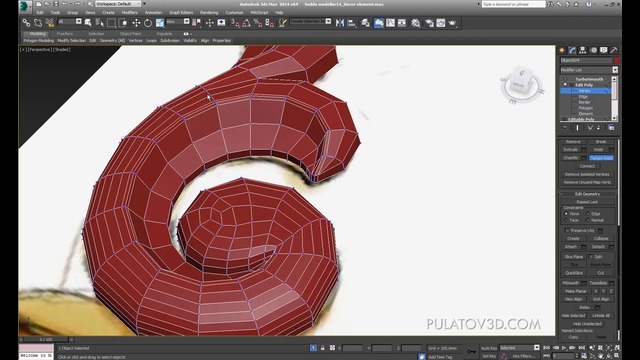This screenshot has height=360, width=640.
Task: Choose the Rectangular Selection Region tool
Action: pos(111,23)
